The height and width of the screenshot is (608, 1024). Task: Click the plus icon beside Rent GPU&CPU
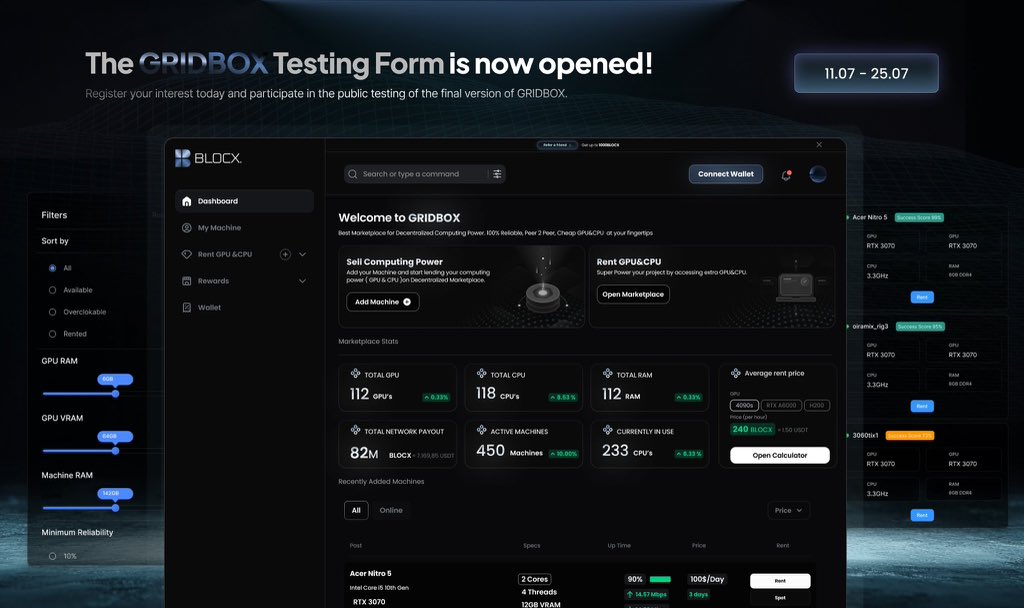285,254
